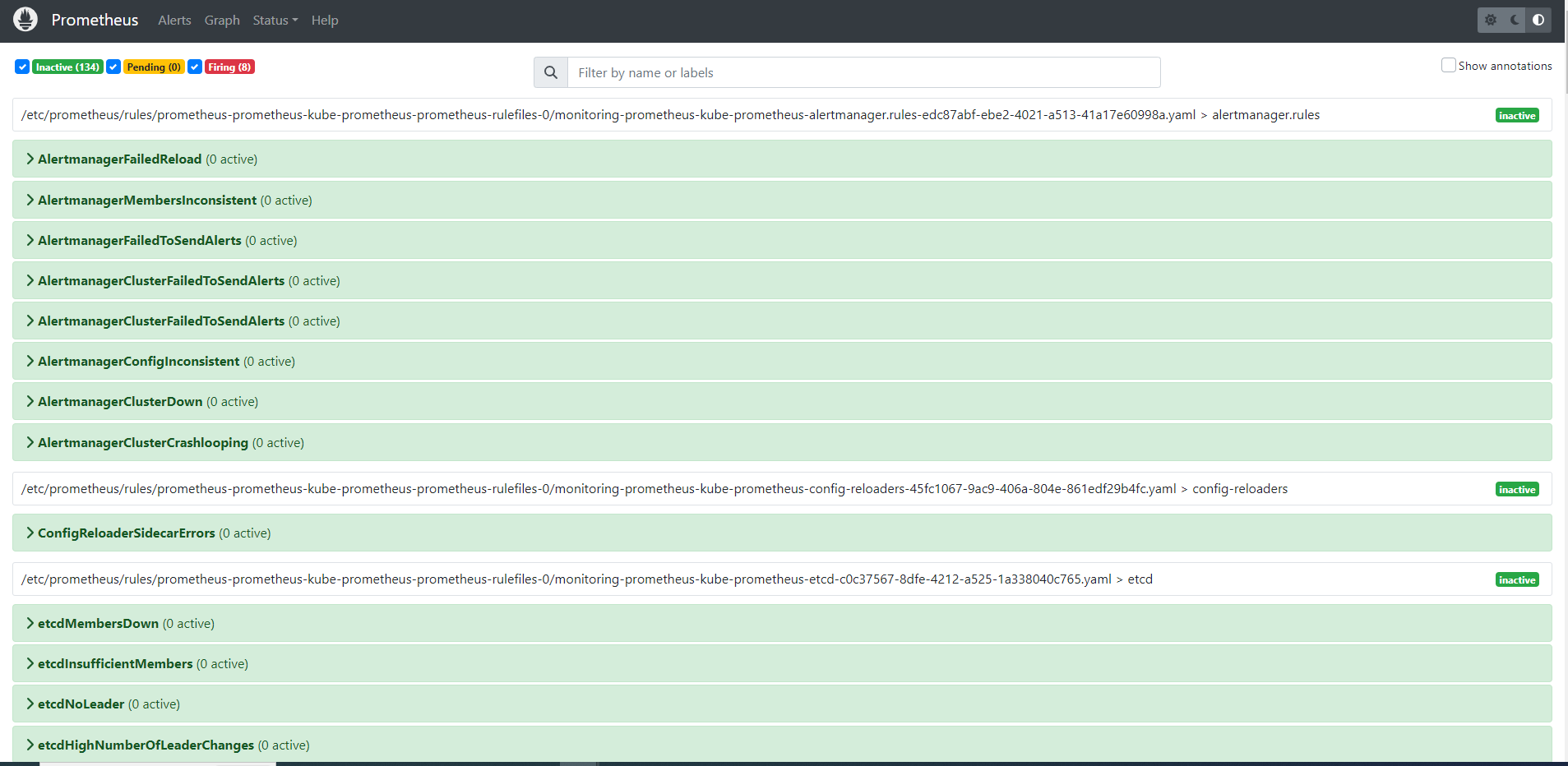The height and width of the screenshot is (766, 1568).
Task: Expand AlertmanagerFailedToSendAlerts rule
Action: [782, 240]
